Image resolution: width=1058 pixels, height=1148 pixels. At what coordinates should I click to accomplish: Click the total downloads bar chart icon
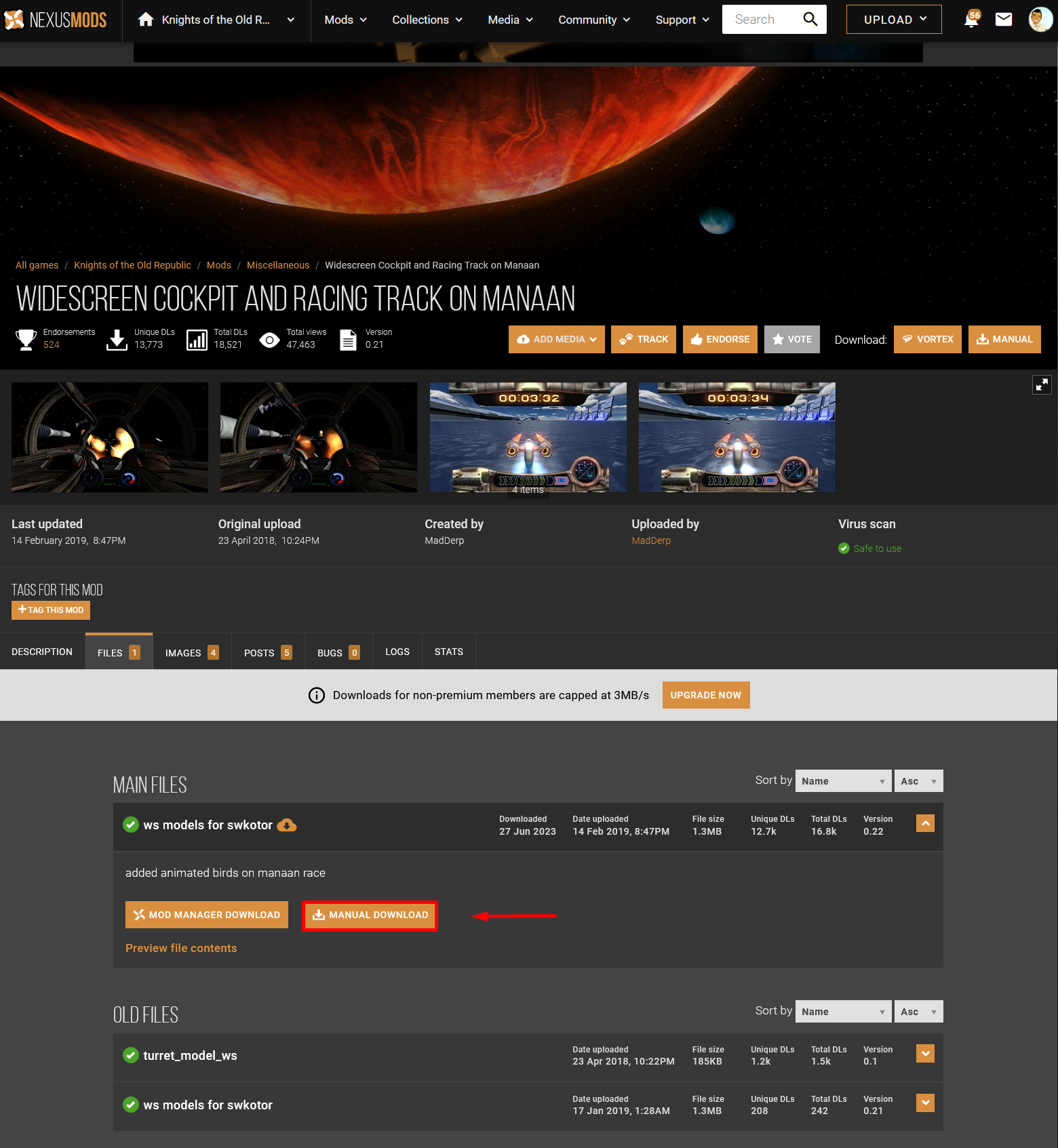(197, 339)
